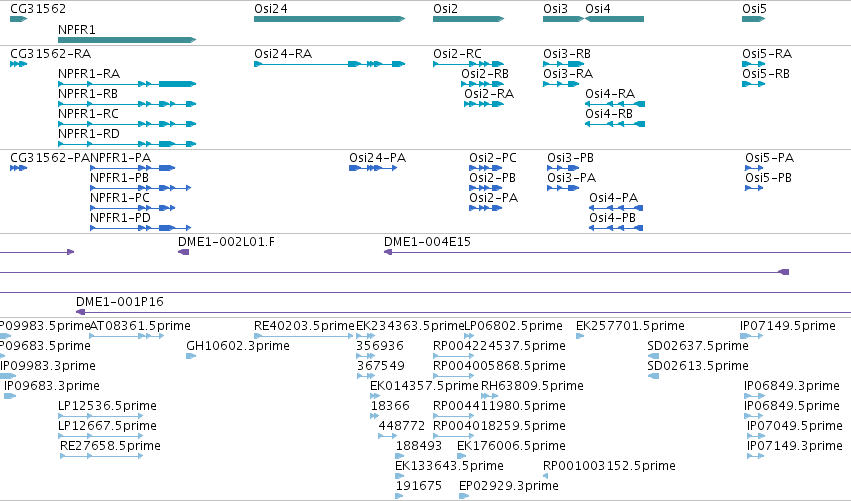Click the Osi2 gene label
The image size is (851, 501).
[445, 9]
